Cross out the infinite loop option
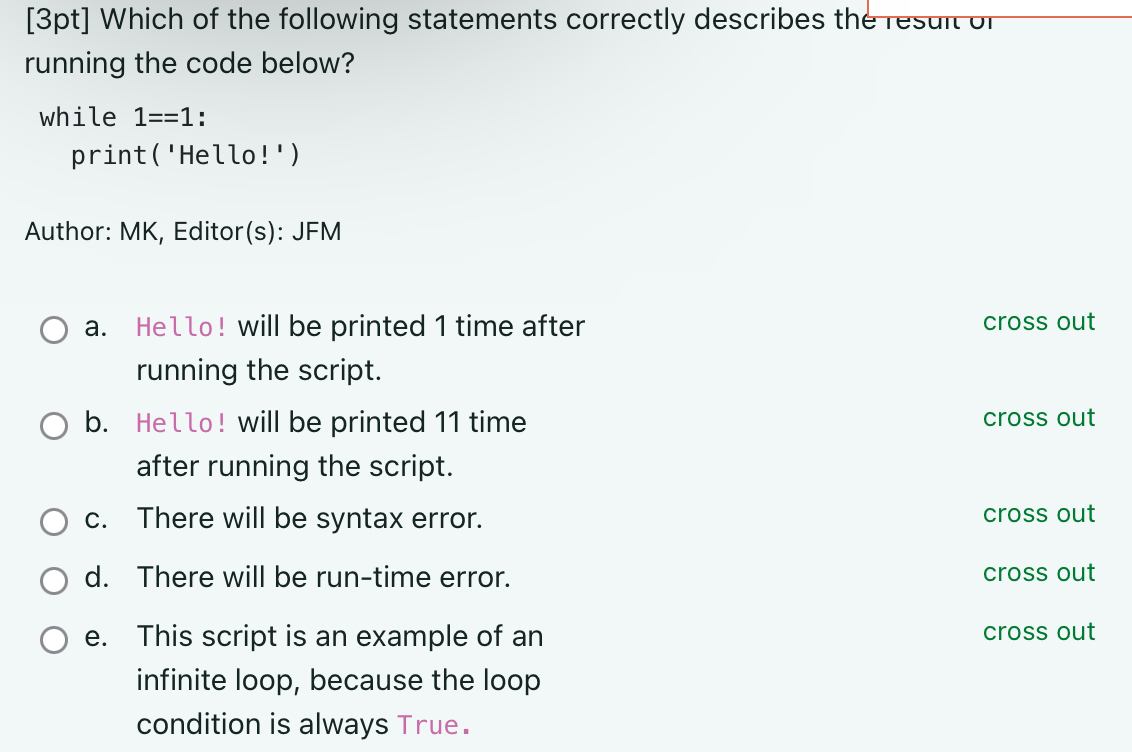 pyautogui.click(x=1038, y=632)
